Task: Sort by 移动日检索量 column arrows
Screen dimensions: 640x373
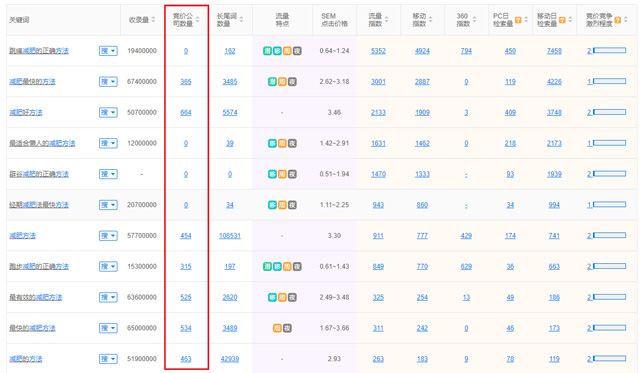Action: (570, 20)
